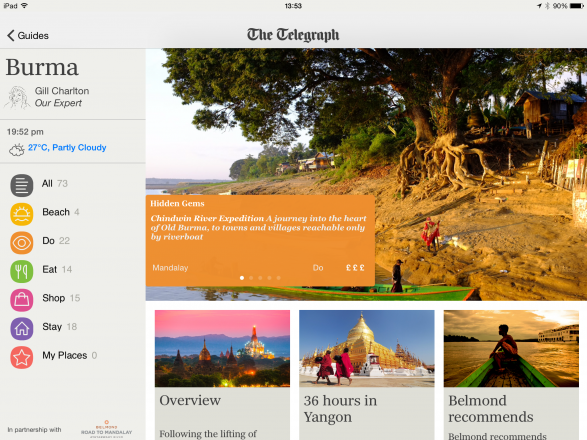Tap the back chevron beside Guides

[x=10, y=36]
